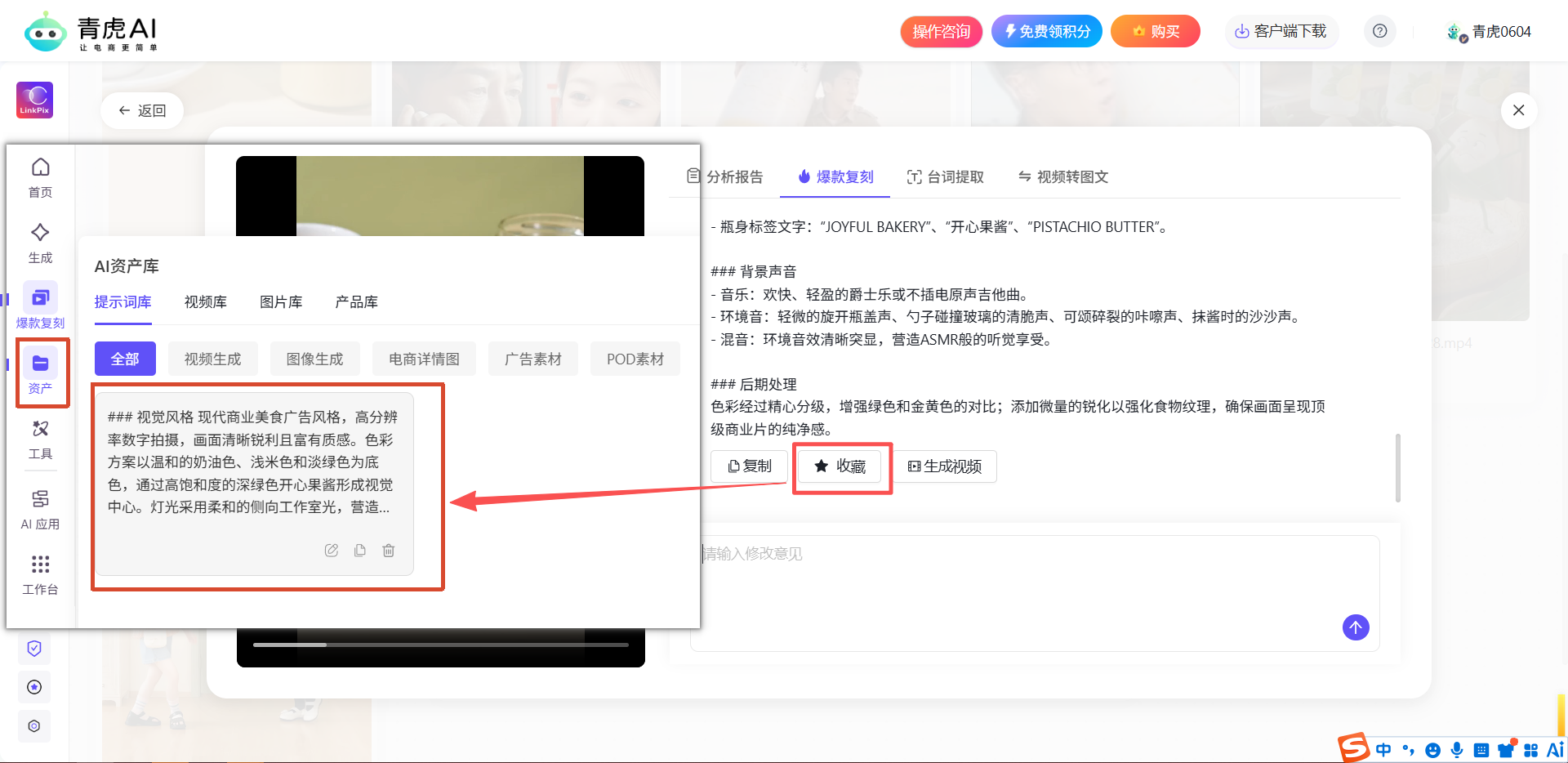Filter prompts by 电商详情图
The image size is (1568, 763).
pyautogui.click(x=425, y=359)
